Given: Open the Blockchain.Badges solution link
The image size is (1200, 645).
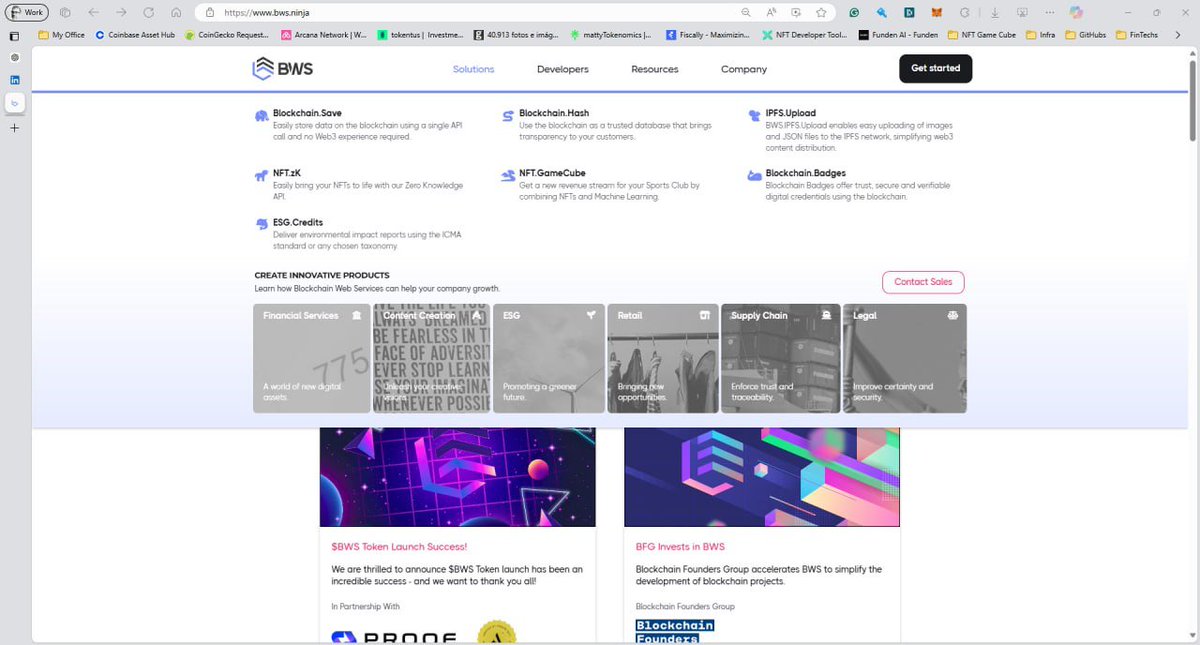Looking at the screenshot, I should point(806,173).
